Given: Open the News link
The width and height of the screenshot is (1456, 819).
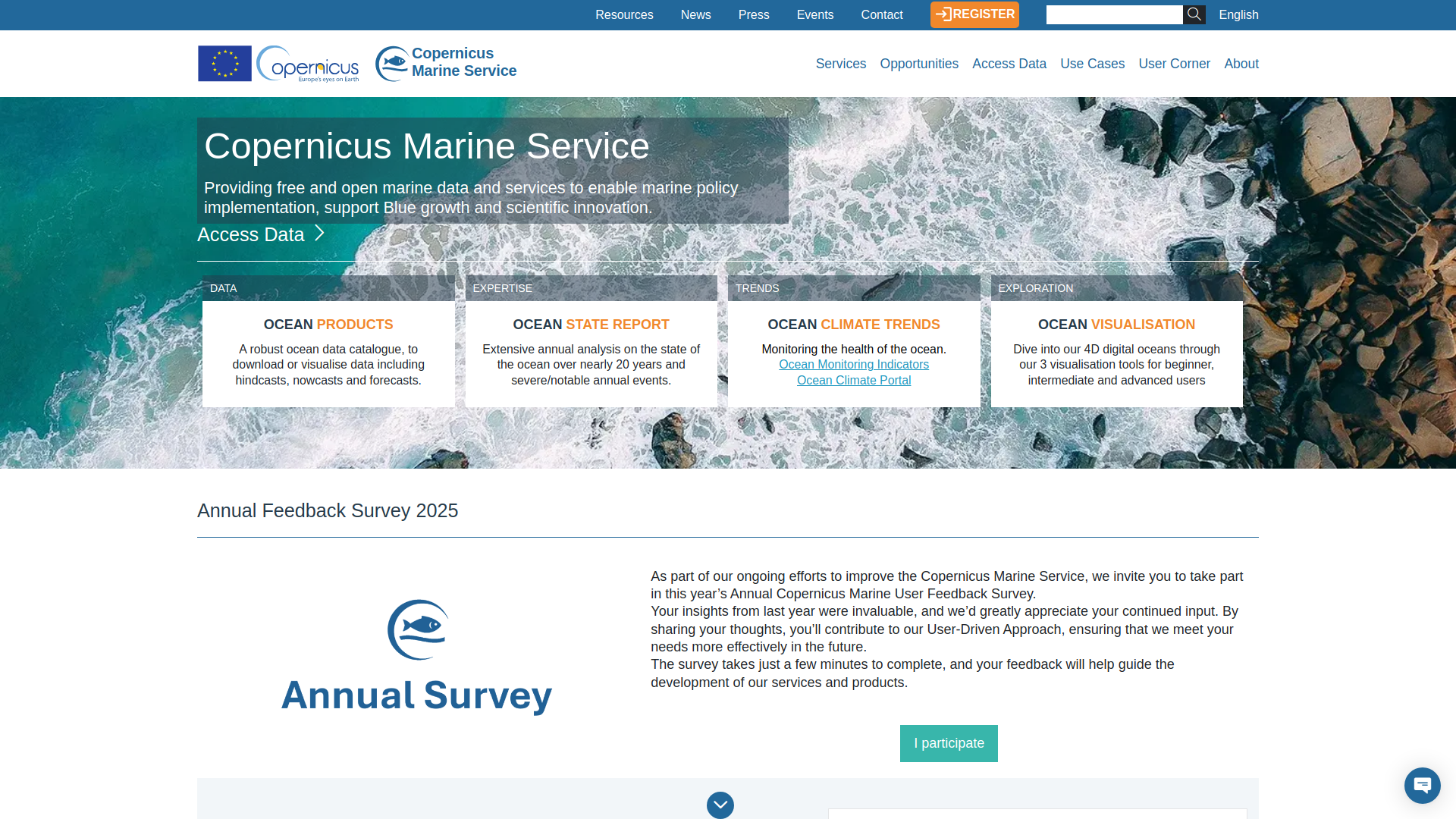Looking at the screenshot, I should (695, 14).
